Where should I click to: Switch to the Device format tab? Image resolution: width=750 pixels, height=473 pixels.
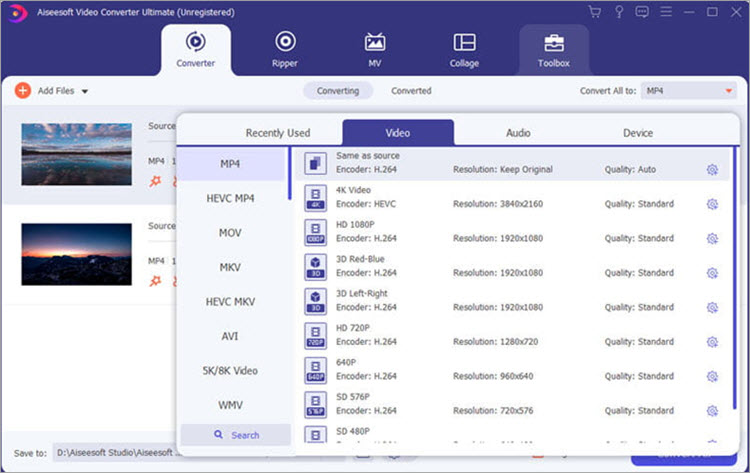pyautogui.click(x=638, y=133)
